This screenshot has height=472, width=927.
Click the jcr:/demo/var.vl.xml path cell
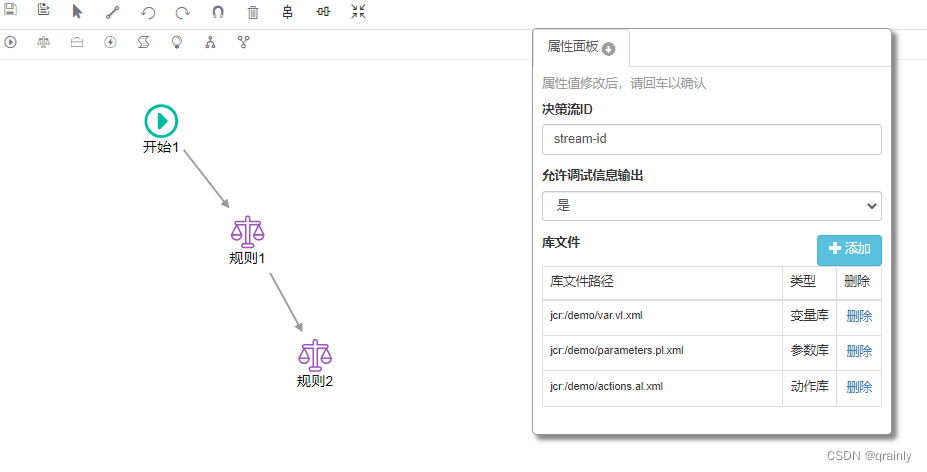pyautogui.click(x=662, y=318)
